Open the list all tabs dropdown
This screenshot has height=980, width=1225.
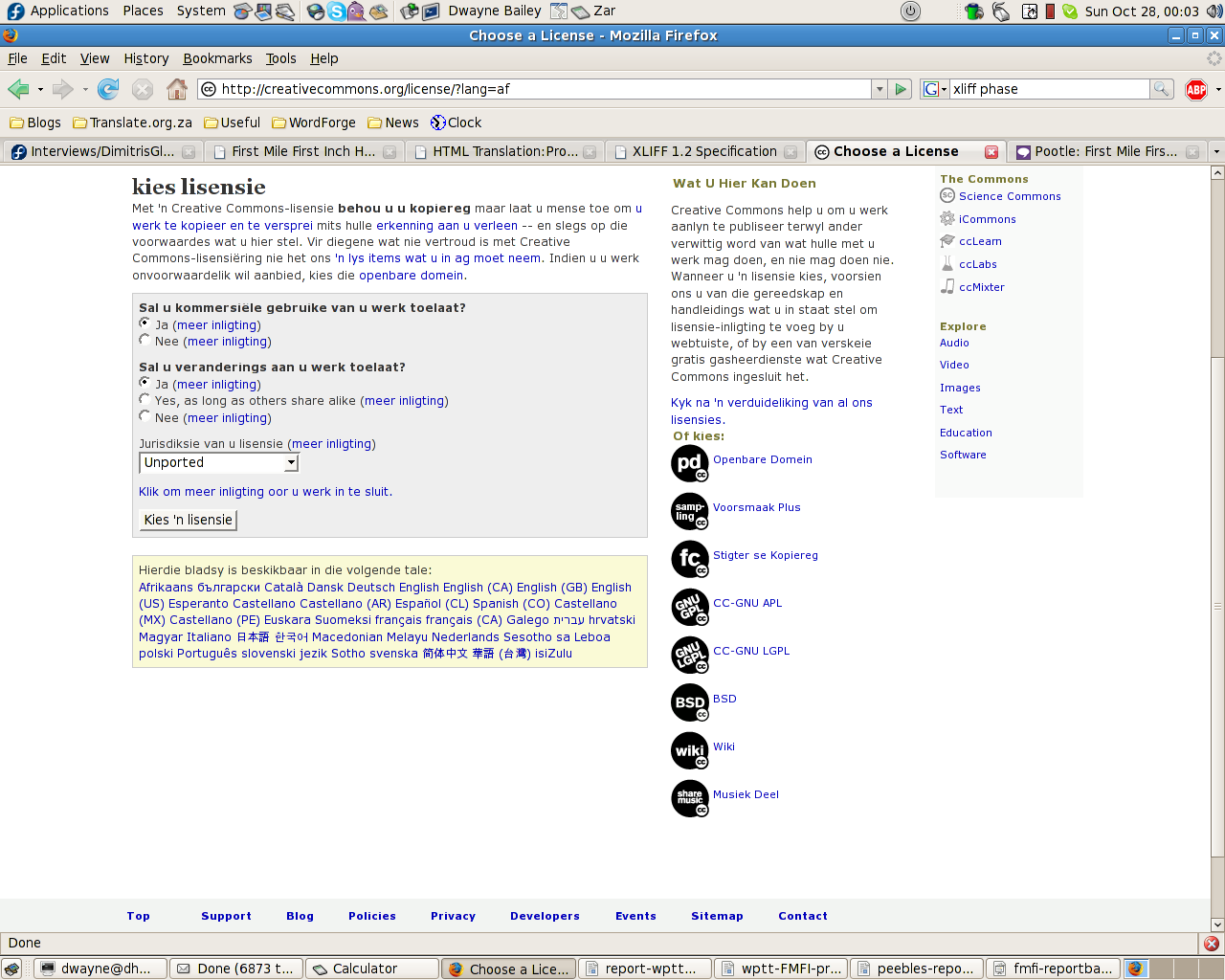(x=1216, y=151)
